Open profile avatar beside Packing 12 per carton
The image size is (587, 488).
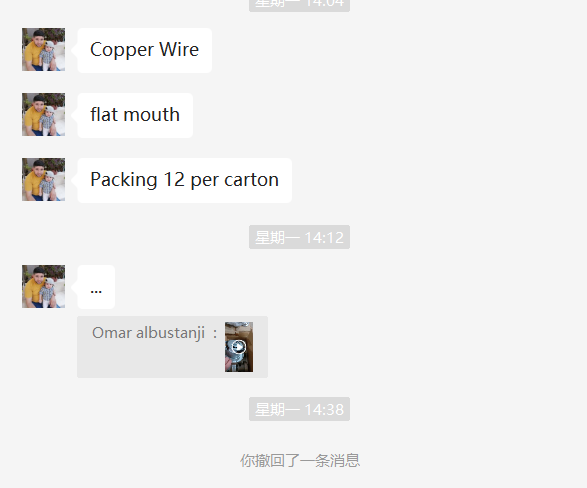pyautogui.click(x=43, y=180)
